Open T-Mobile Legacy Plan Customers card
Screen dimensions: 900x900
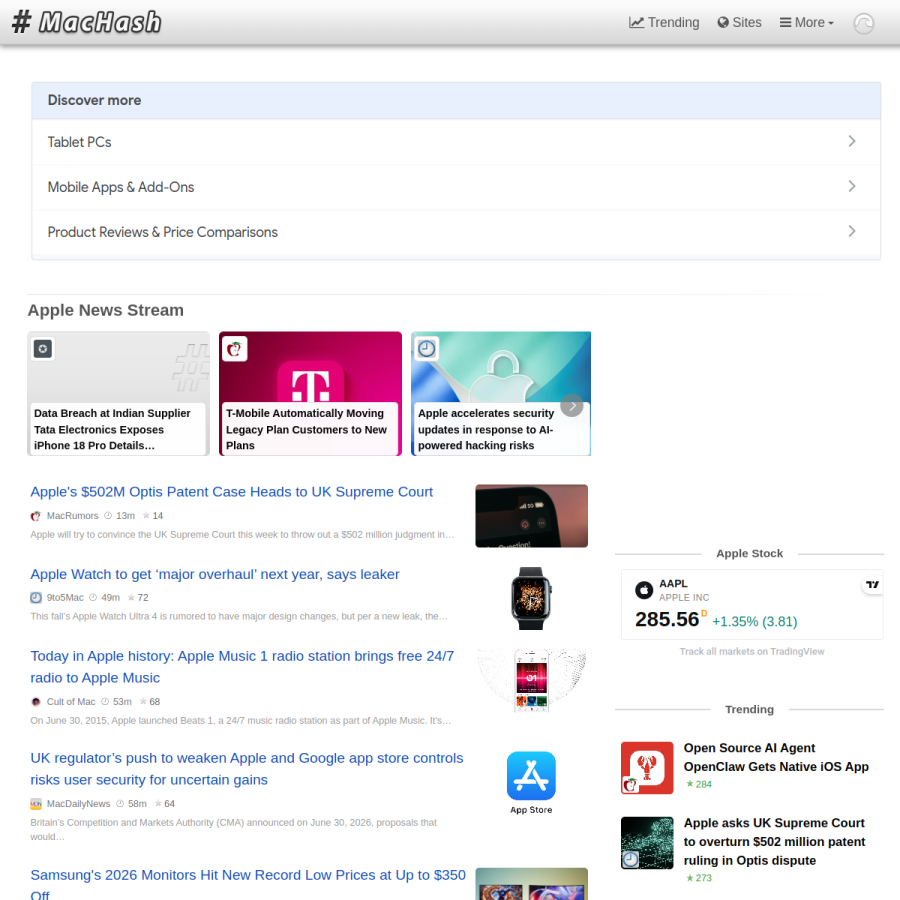coord(311,394)
